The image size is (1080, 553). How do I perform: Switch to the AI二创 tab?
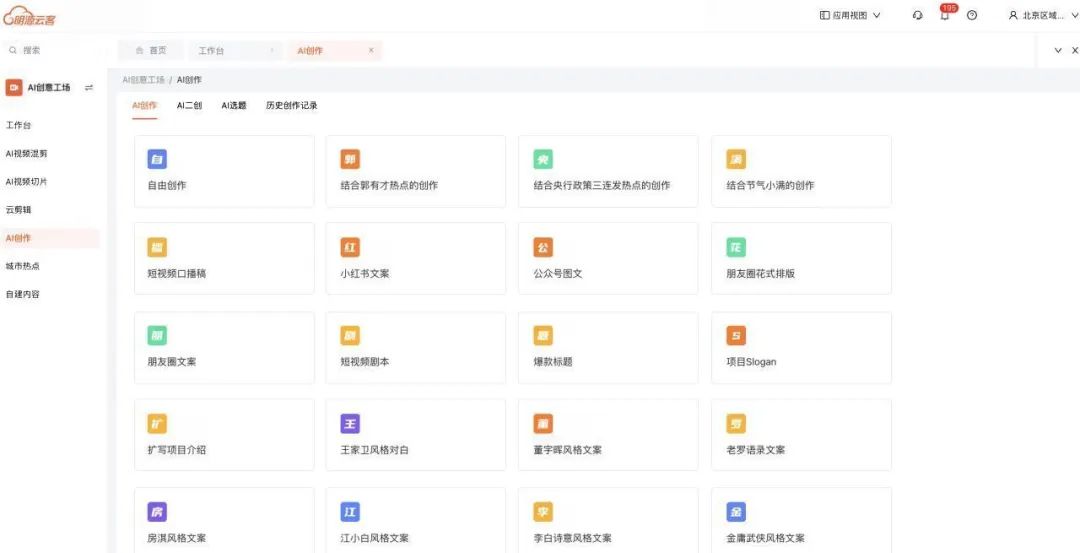[x=189, y=105]
